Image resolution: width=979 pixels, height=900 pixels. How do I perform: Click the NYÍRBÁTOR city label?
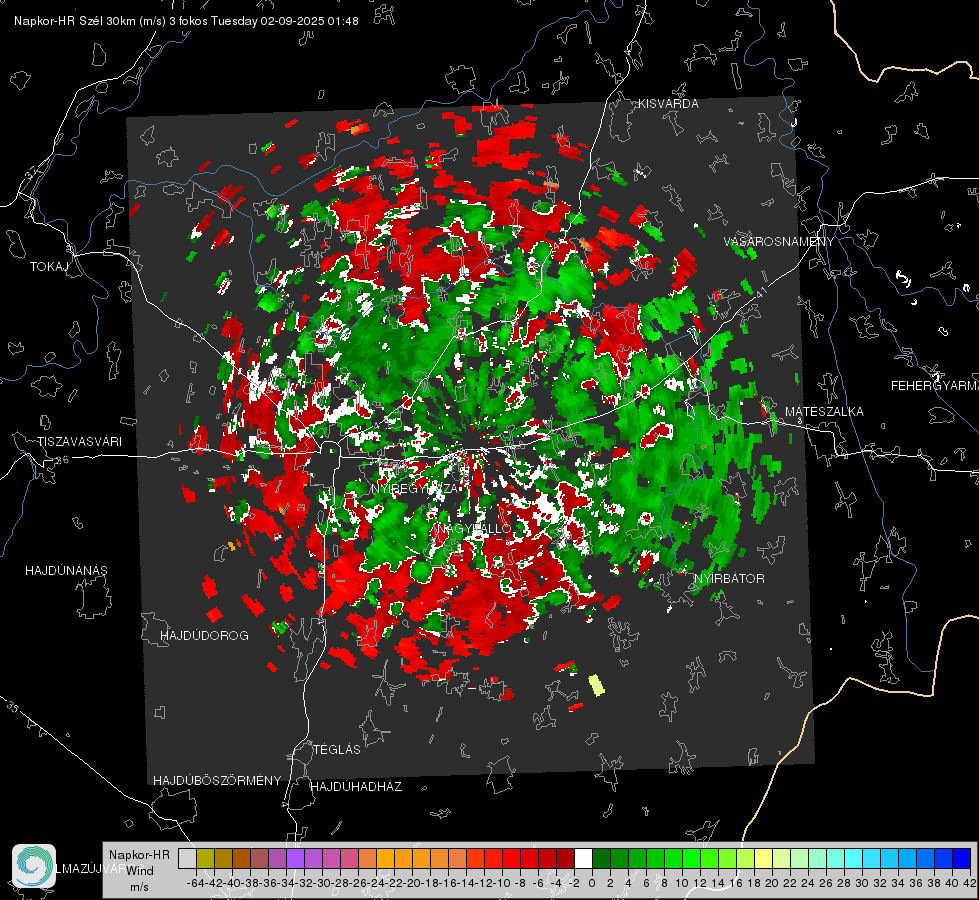729,579
